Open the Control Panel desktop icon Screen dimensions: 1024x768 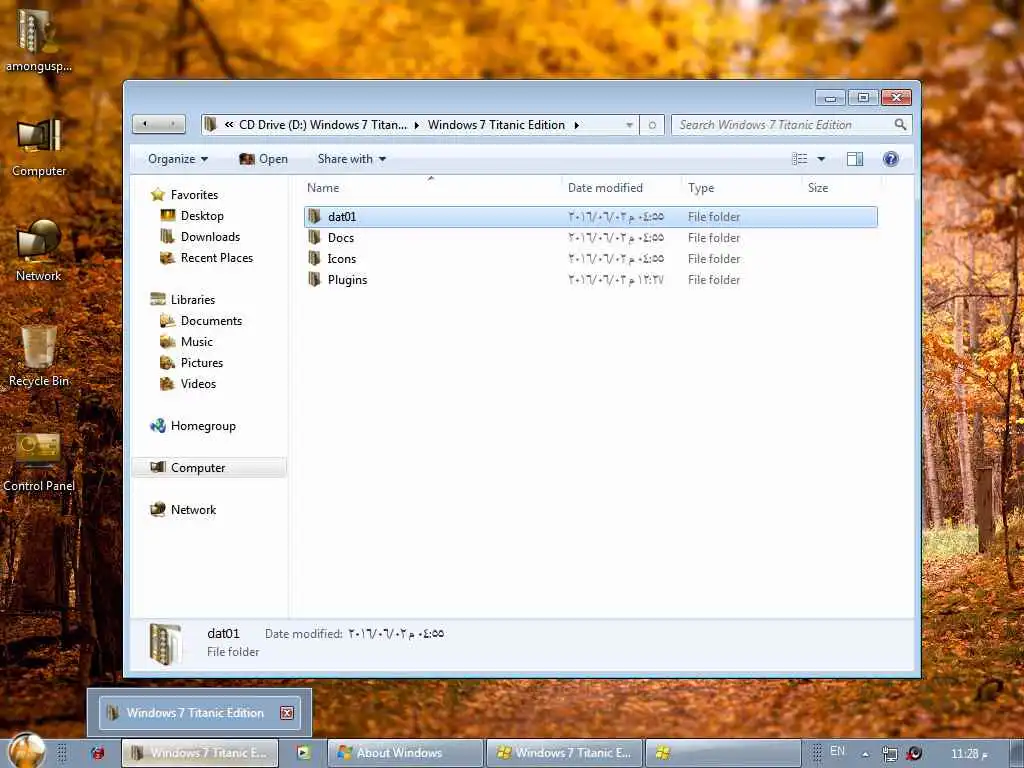click(x=39, y=462)
